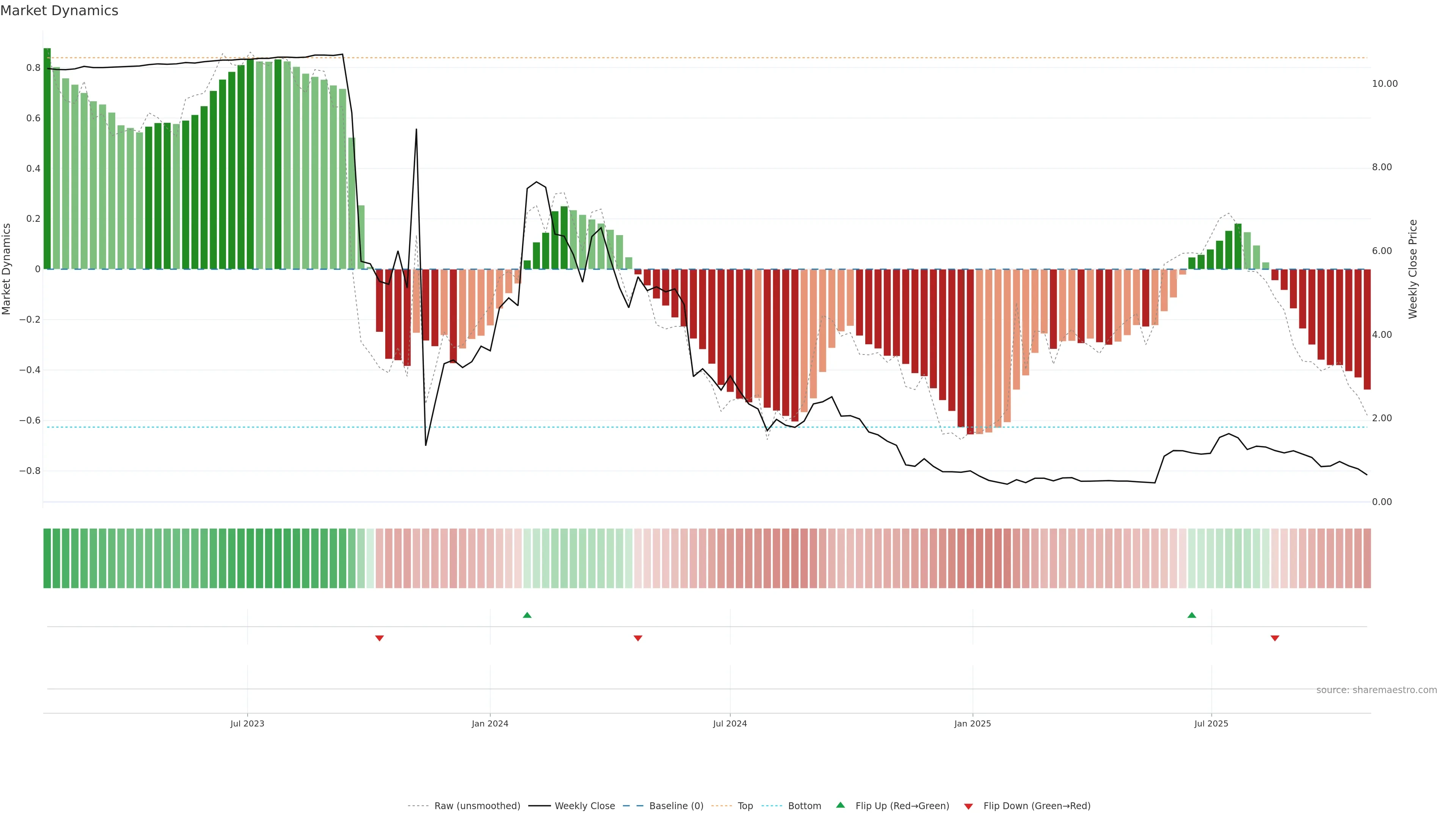
Task: Click the source: sharemaestro.com text
Action: pos(1376,690)
